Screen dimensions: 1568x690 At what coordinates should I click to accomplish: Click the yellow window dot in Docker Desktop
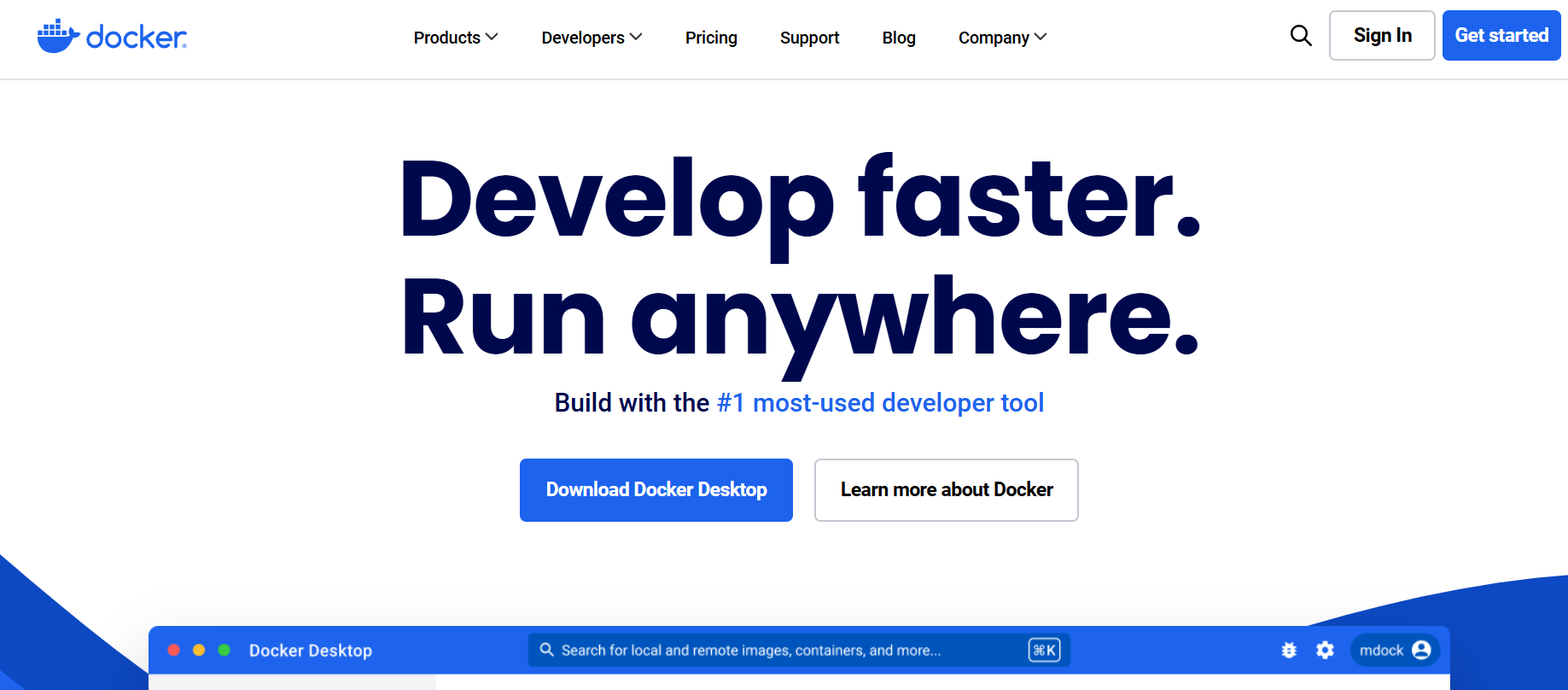coord(199,650)
